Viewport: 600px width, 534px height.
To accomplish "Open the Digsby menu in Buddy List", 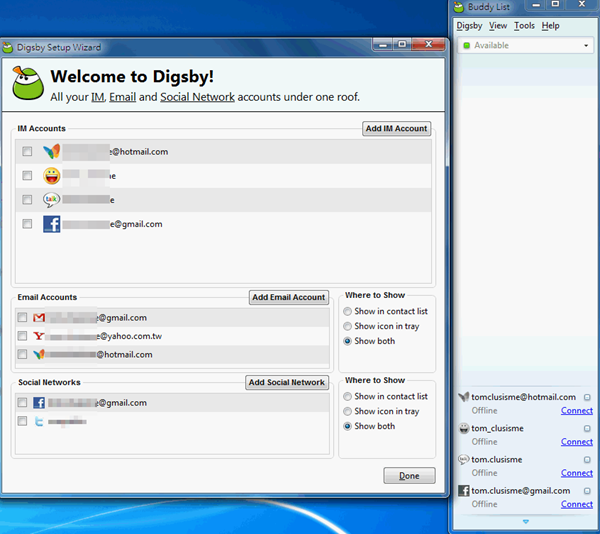I will [x=468, y=26].
